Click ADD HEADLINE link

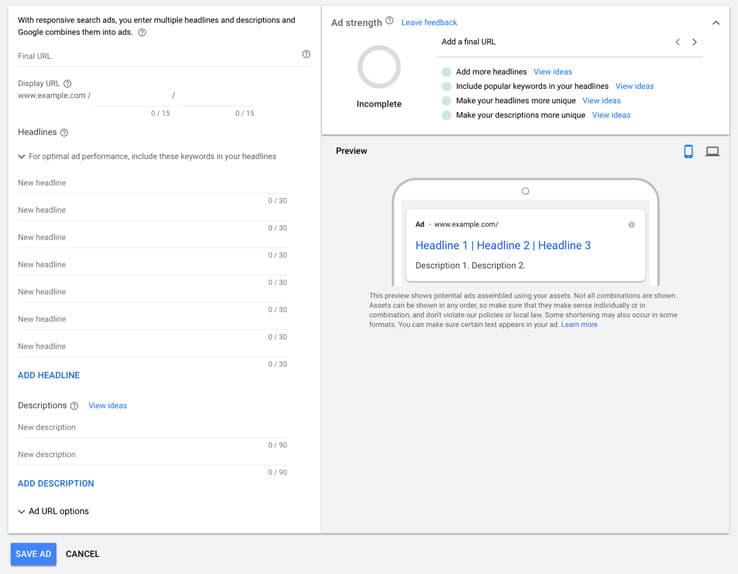point(49,375)
